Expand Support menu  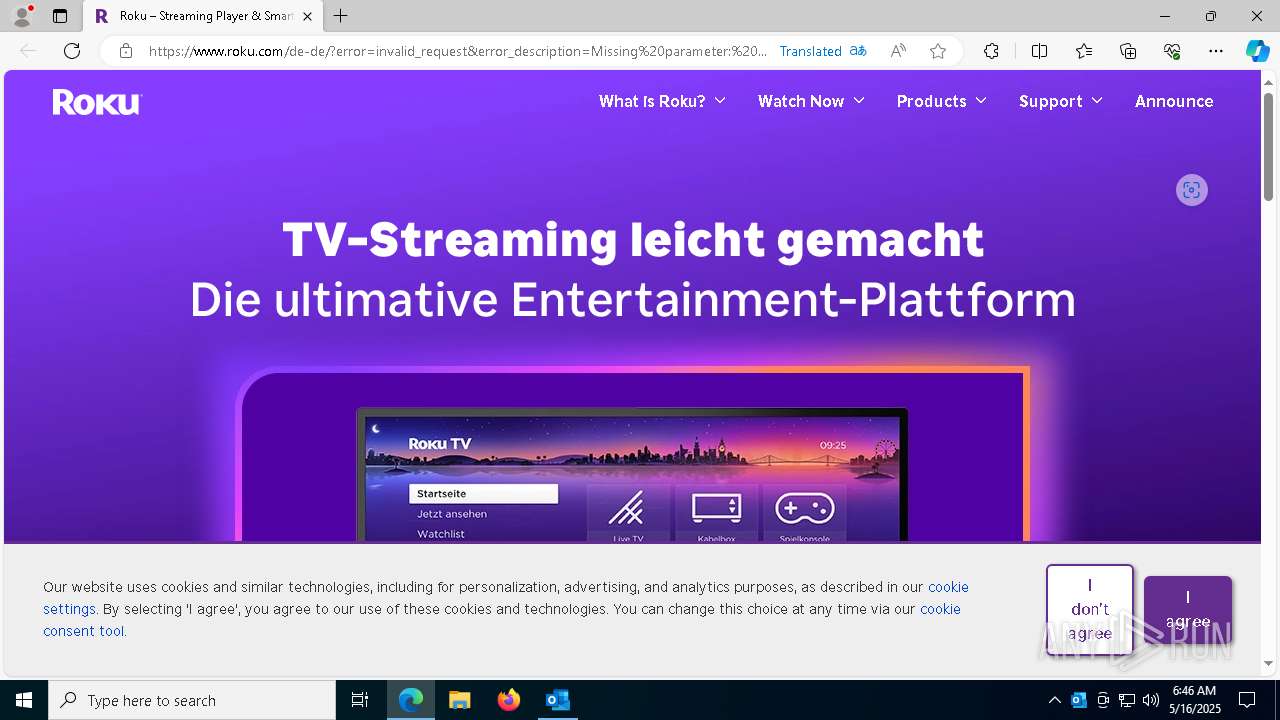[1061, 101]
